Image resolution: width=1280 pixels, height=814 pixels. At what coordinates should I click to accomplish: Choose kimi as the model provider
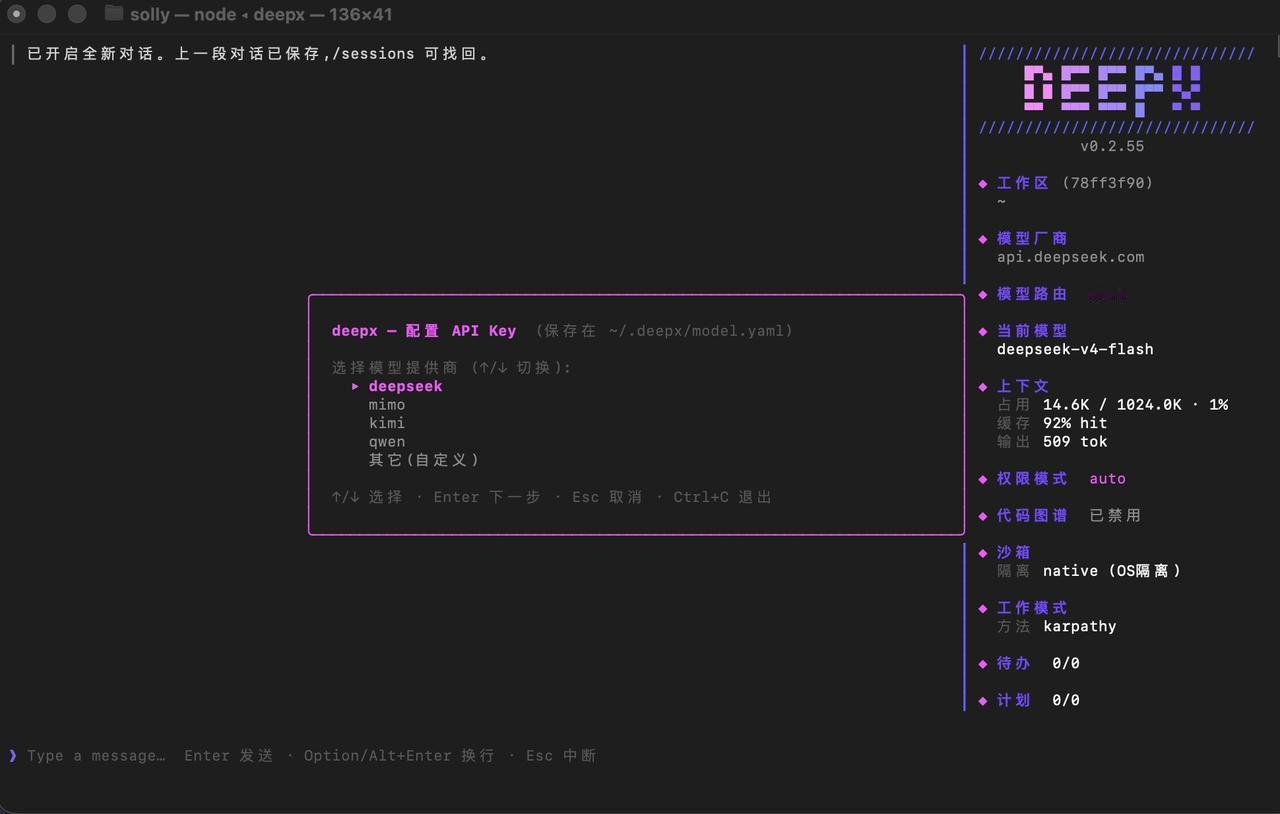[x=387, y=423]
